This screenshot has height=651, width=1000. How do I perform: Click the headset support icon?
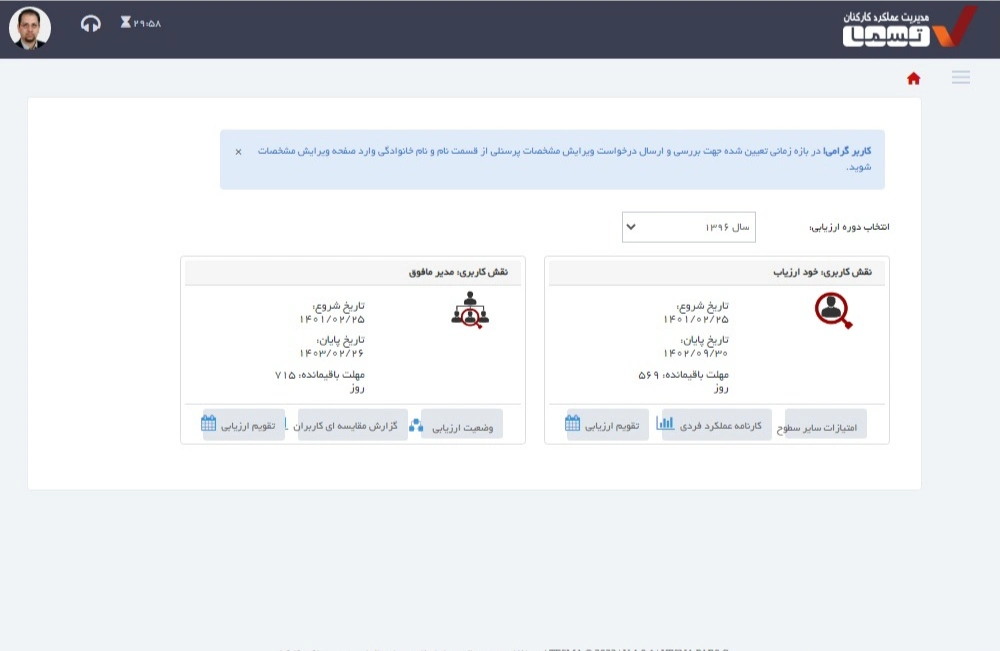tap(91, 24)
